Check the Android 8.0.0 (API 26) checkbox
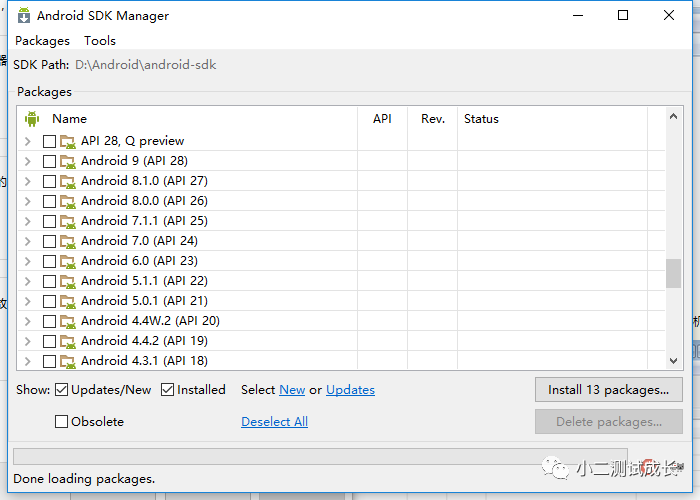The width and height of the screenshot is (700, 500). pos(49,202)
